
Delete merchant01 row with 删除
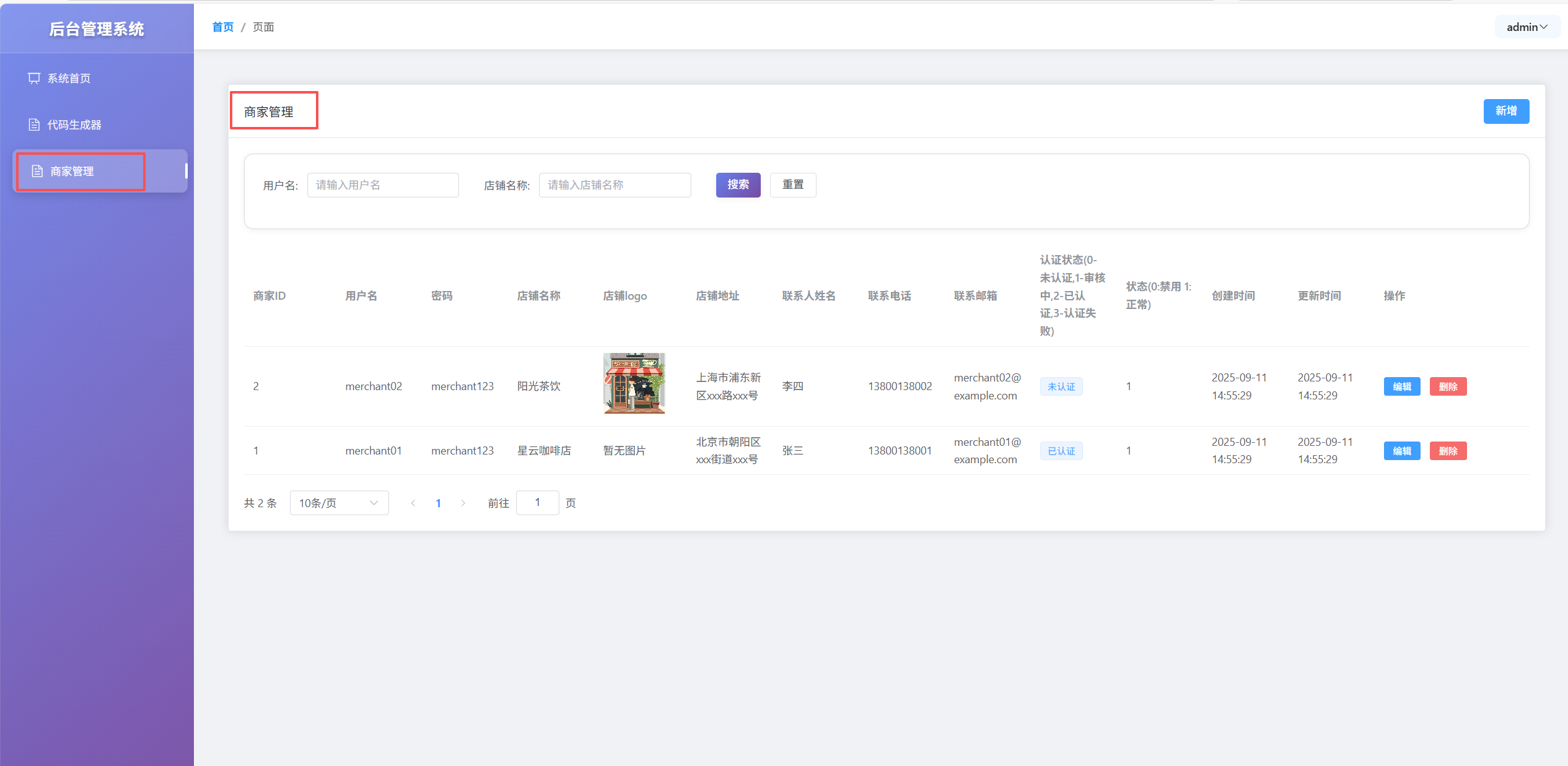(1447, 451)
